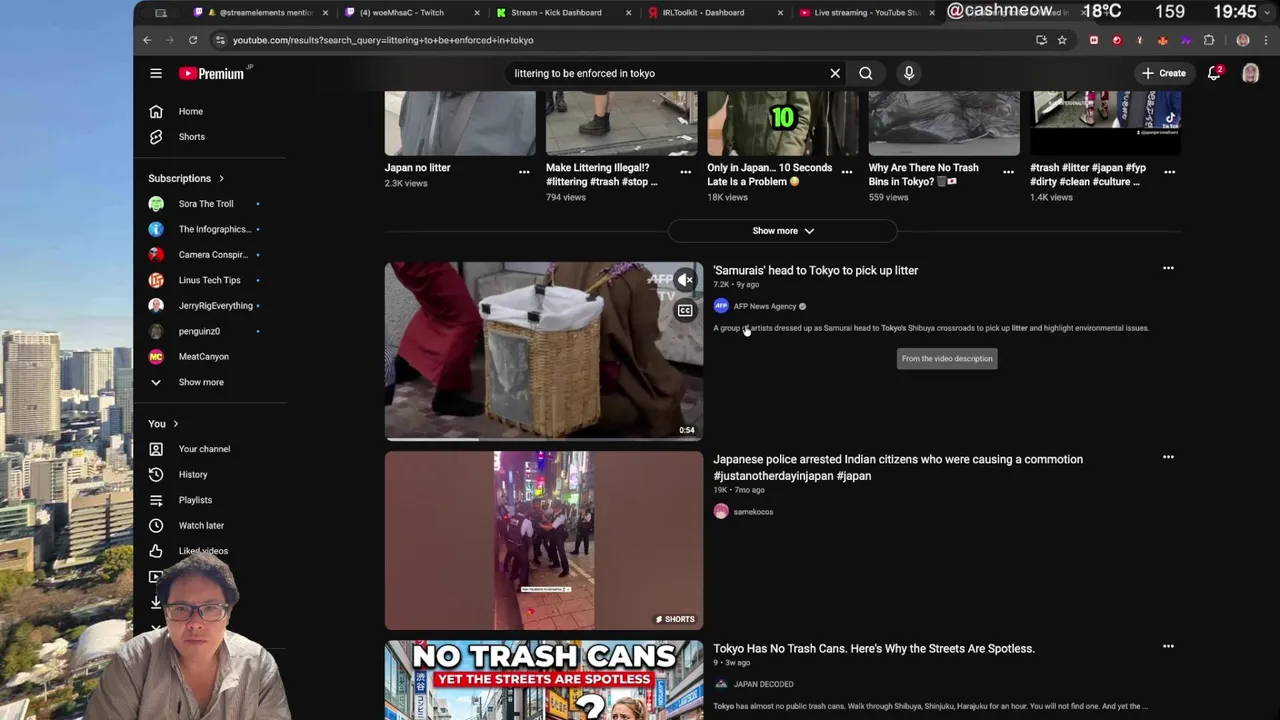Image resolution: width=1280 pixels, height=720 pixels.
Task: Switch to Stream - Kick Dashboard tab
Action: point(560,13)
